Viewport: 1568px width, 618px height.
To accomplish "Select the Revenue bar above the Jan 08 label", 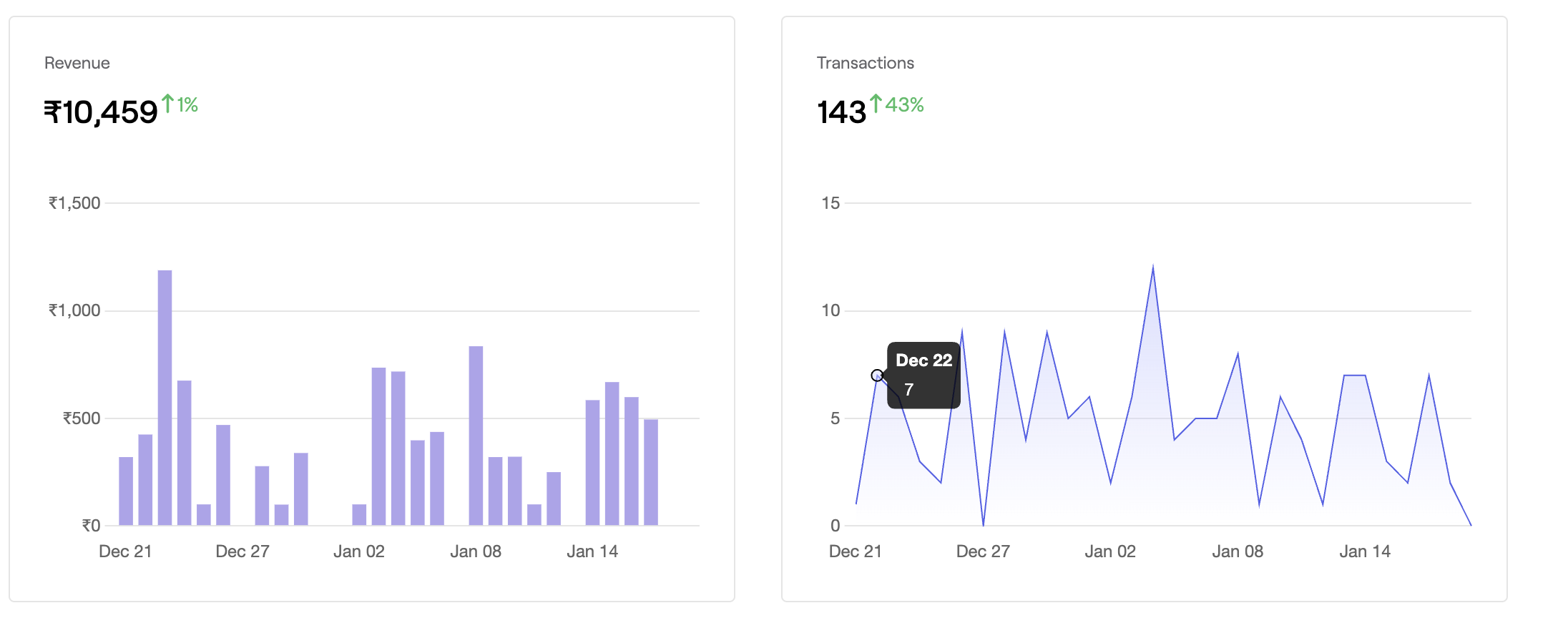I will click(476, 436).
